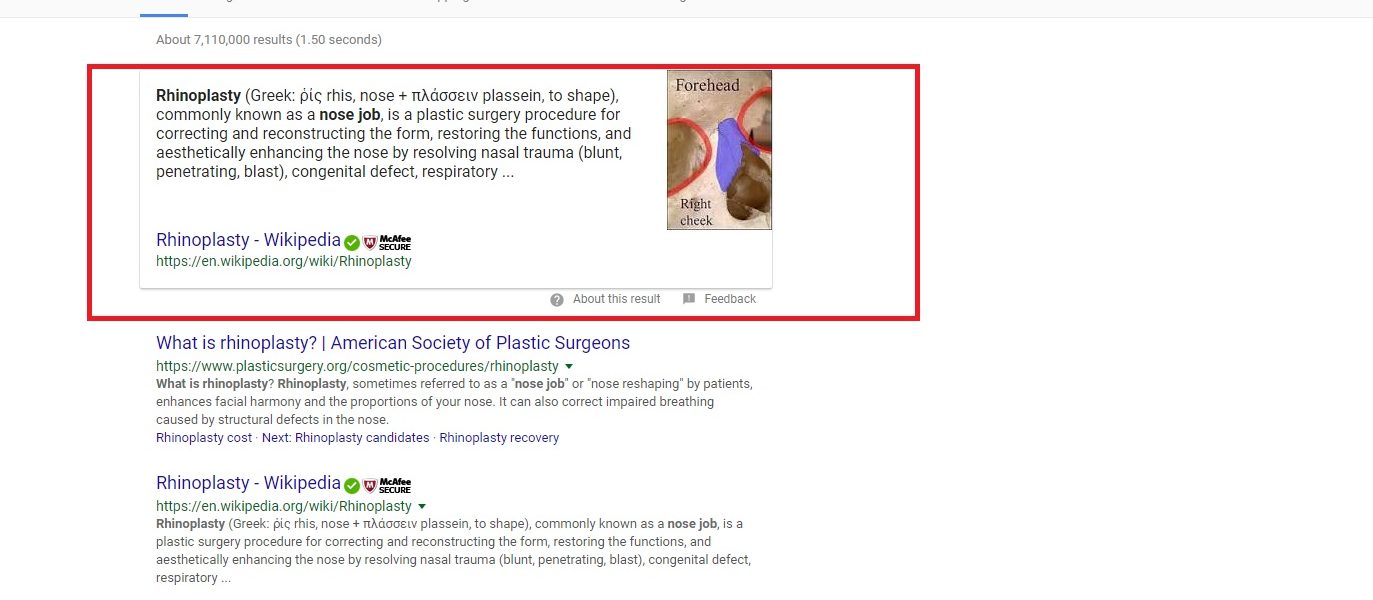
Task: Open the Rhinoplasty recovery sitelink
Action: (499, 438)
